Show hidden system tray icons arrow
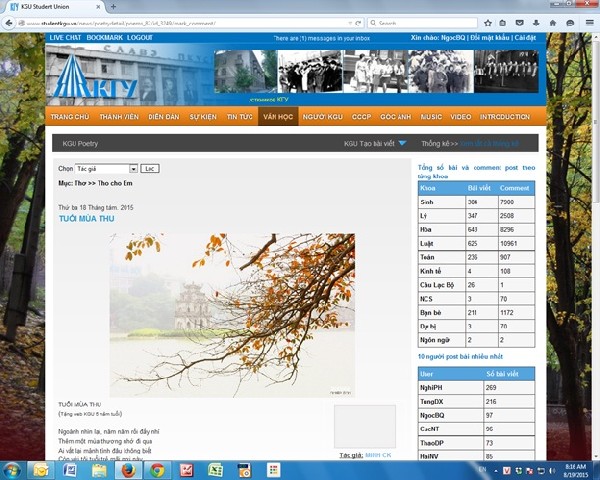 point(496,471)
